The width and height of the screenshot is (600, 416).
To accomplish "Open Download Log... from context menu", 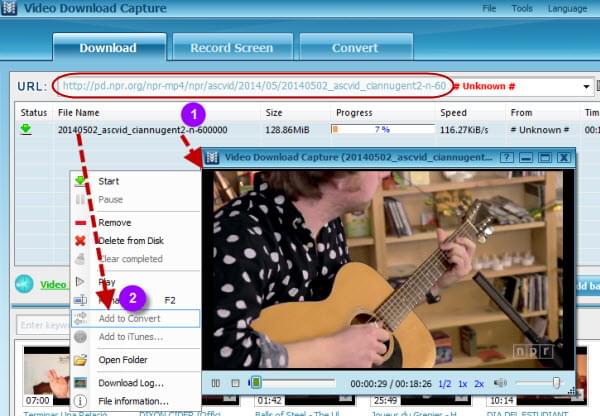I will click(135, 383).
